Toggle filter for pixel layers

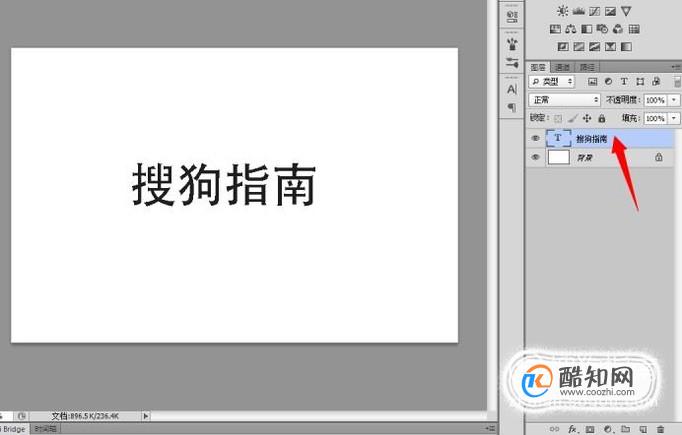(x=592, y=81)
